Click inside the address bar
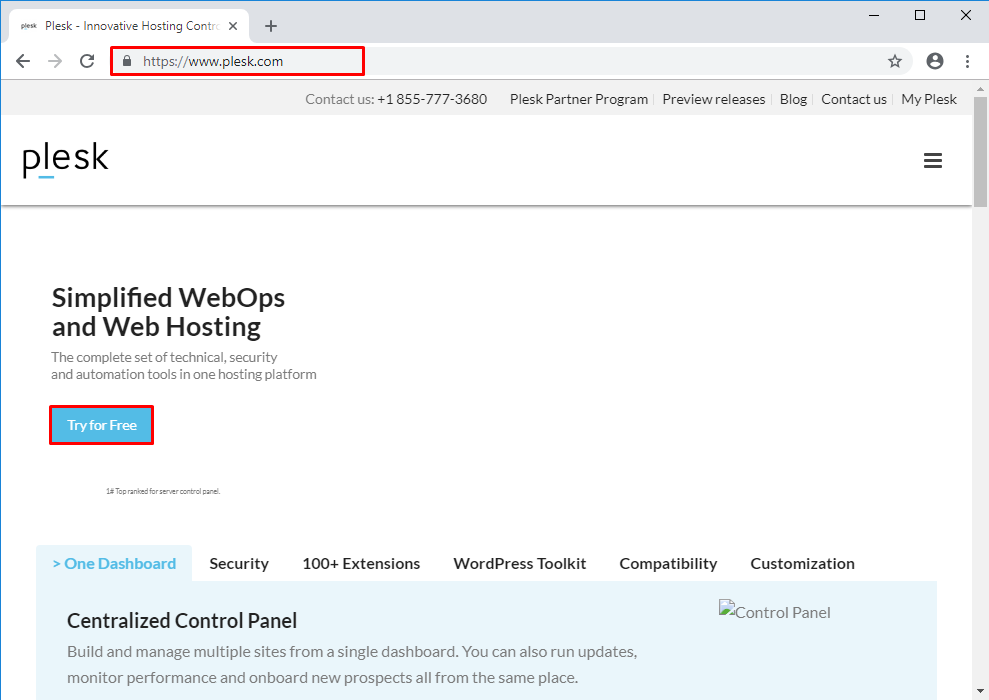This screenshot has height=700, width=989. (x=240, y=61)
